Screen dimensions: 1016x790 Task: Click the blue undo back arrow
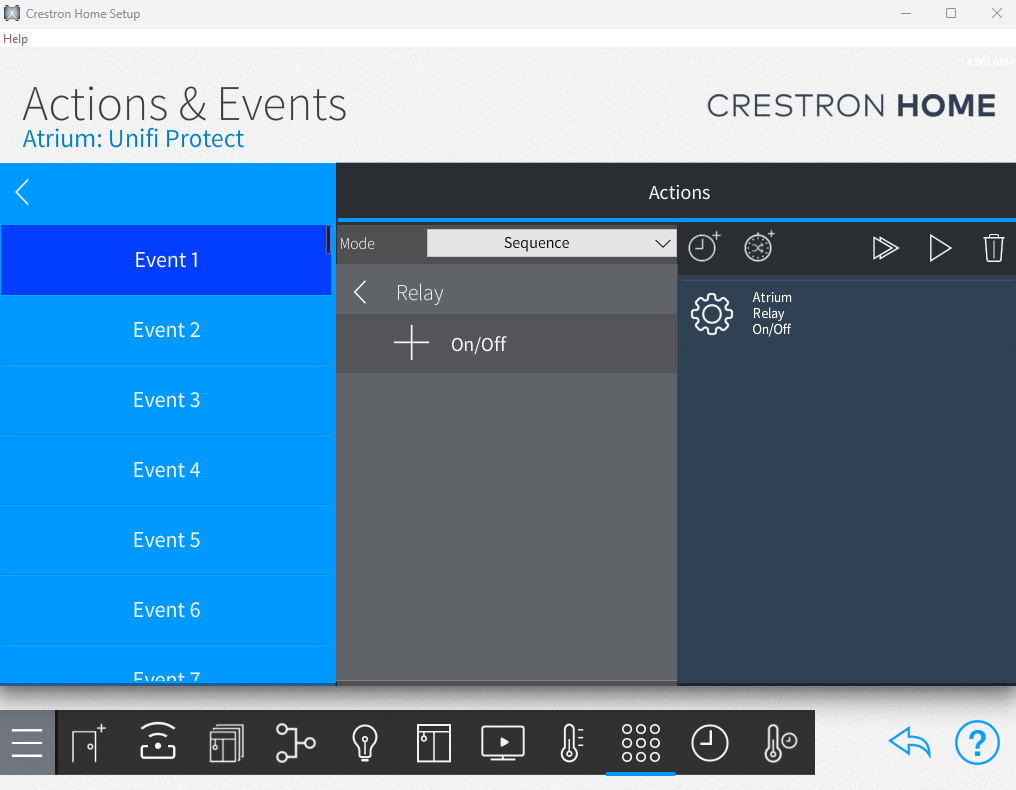click(x=910, y=743)
